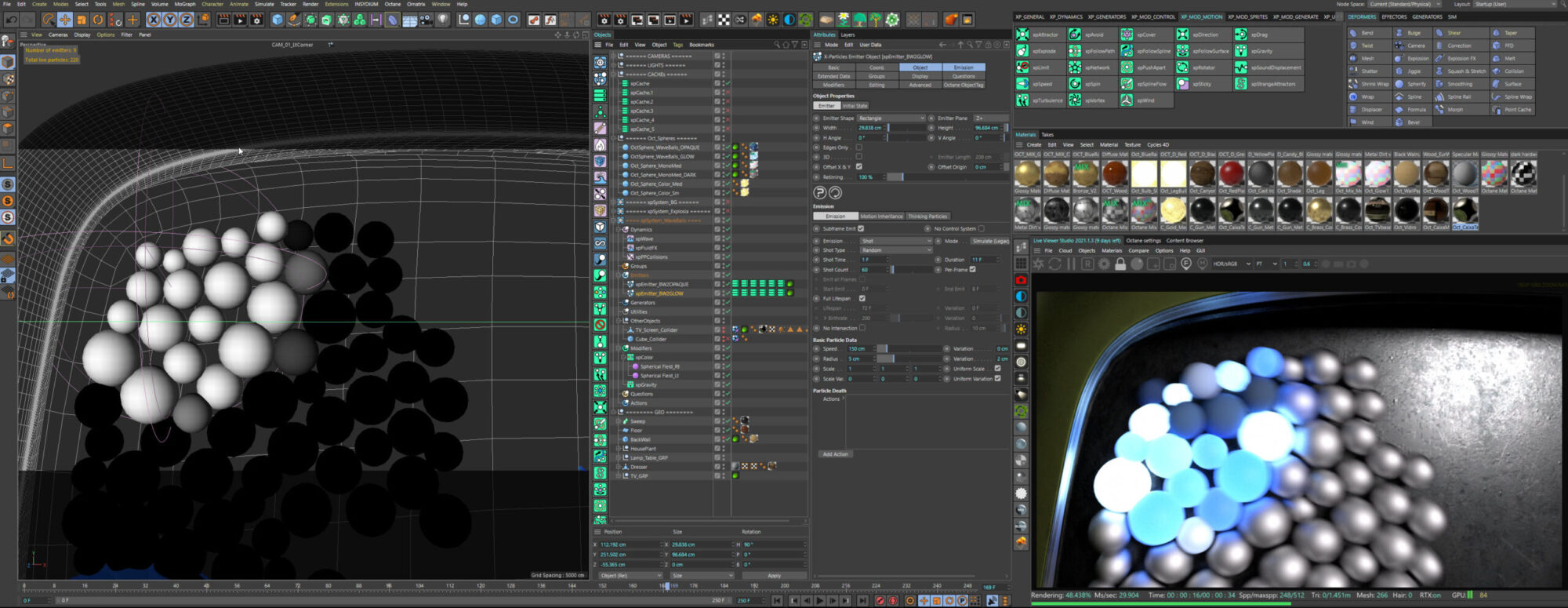Switch to the XP_DYNAMICS palette tab
1568x608 pixels.
(1067, 16)
